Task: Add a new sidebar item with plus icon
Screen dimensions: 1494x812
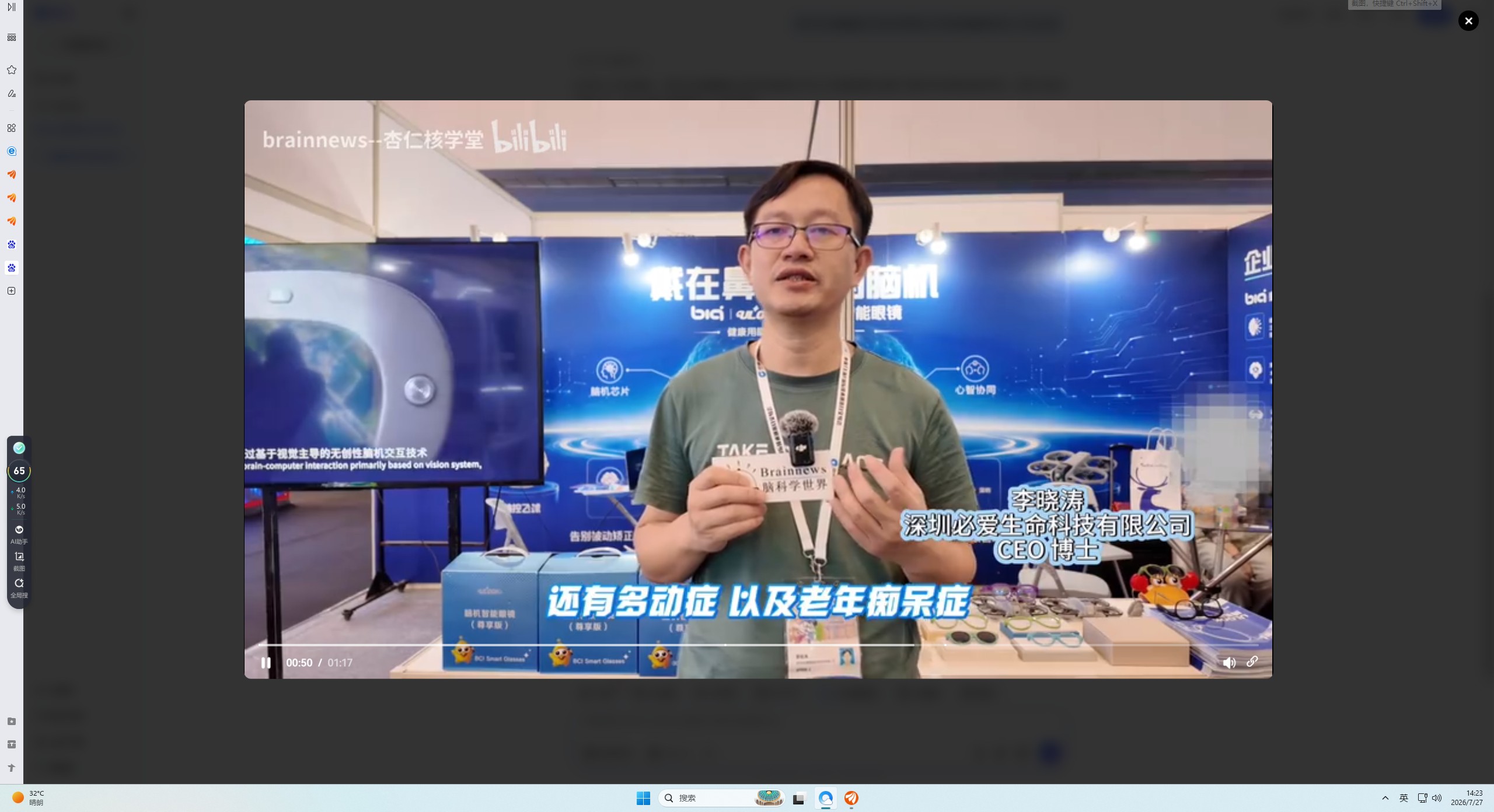Action: 12,291
